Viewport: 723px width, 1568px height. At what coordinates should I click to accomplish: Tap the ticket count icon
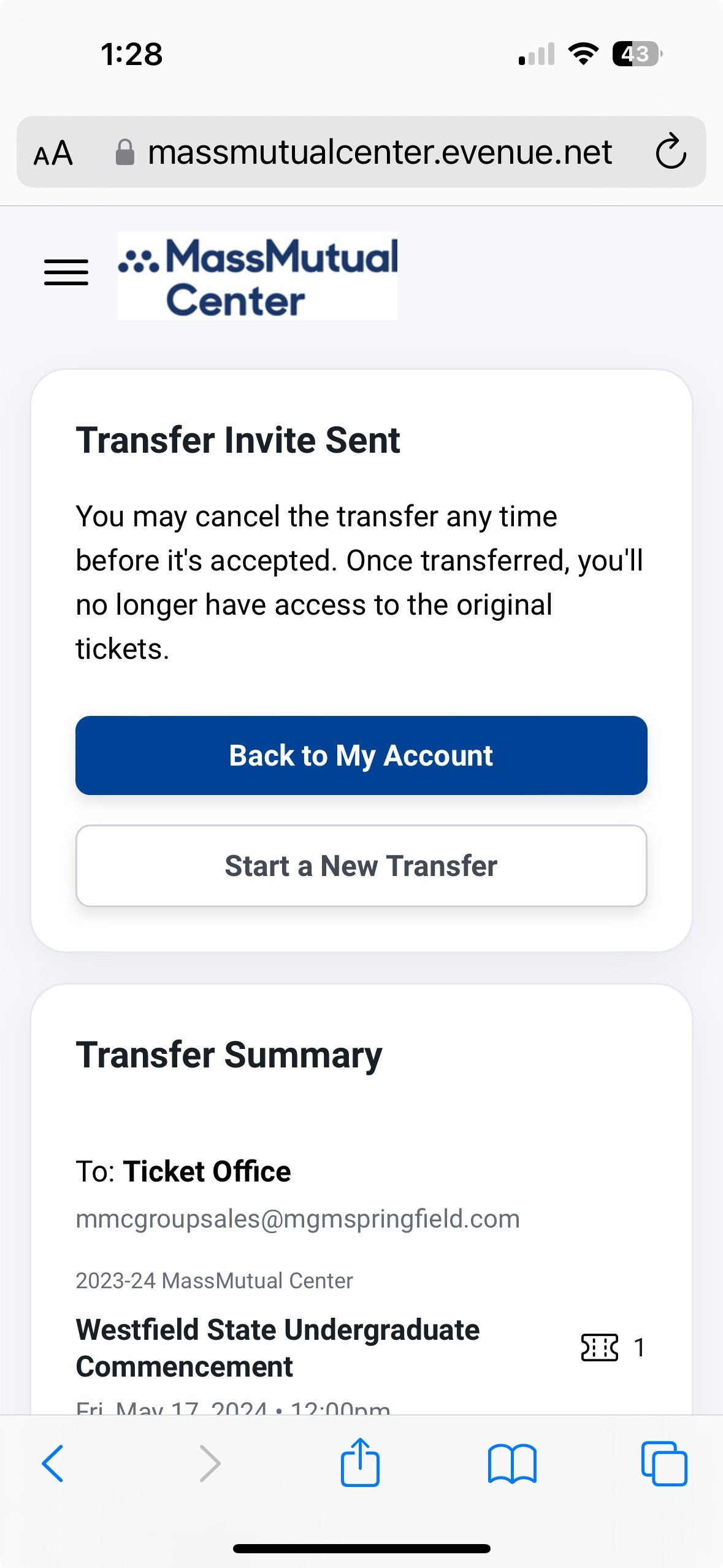click(599, 1348)
